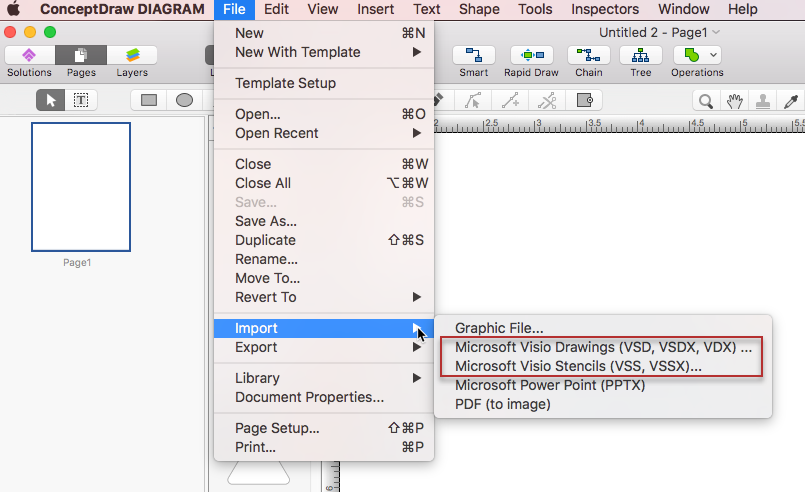This screenshot has width=805, height=492.
Task: Import Microsoft Visio Drawings (VSD, VSDX, VDX)
Action: click(603, 347)
